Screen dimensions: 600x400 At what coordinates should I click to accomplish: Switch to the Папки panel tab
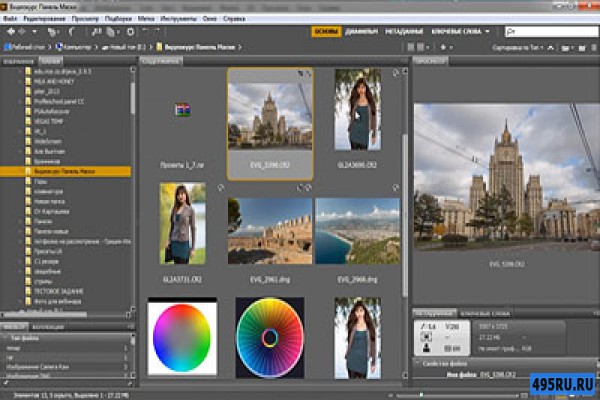coord(50,61)
